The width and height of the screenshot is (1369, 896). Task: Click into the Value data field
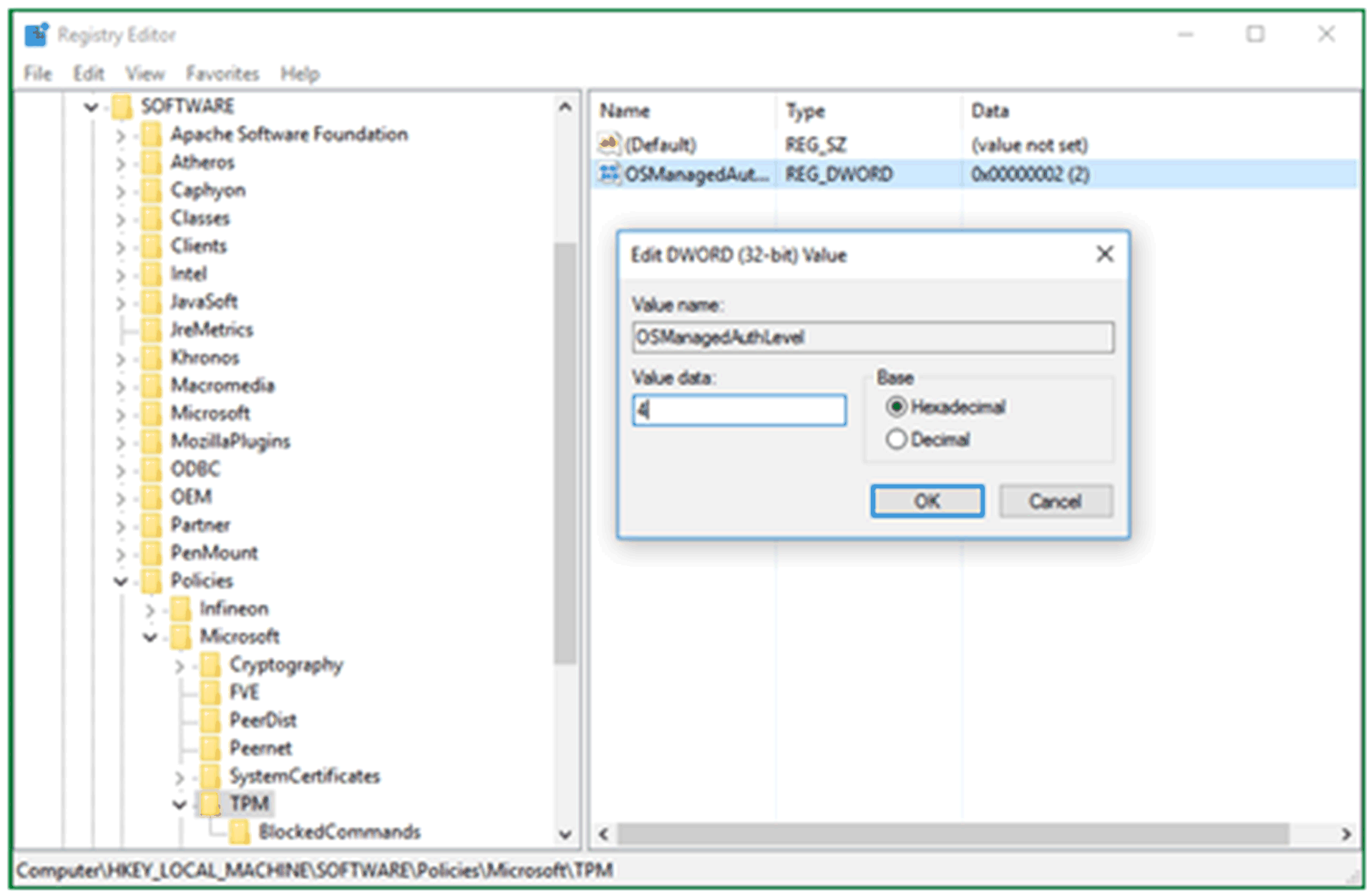pos(739,410)
